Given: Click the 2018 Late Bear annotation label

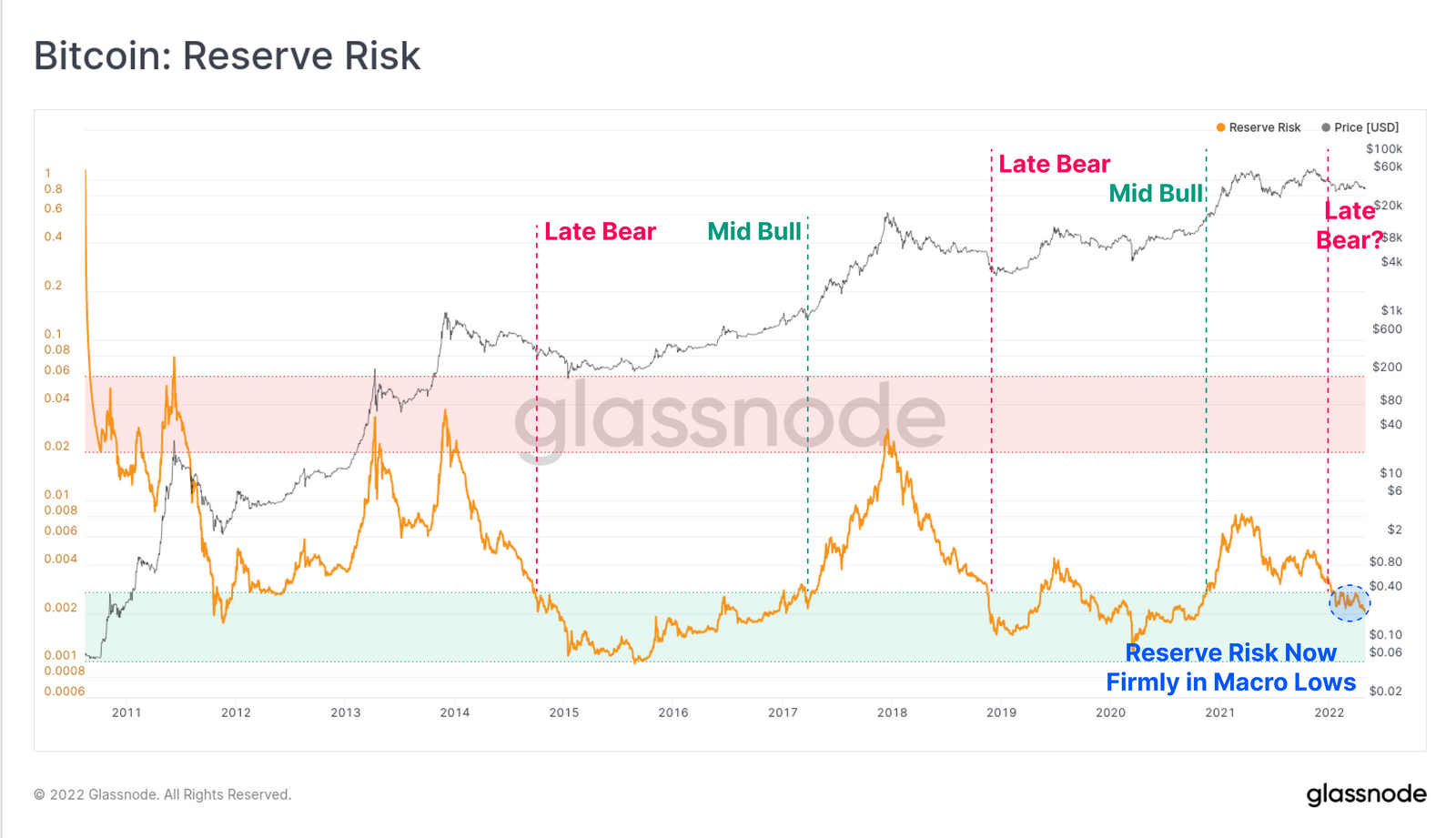Looking at the screenshot, I should click(x=1054, y=164).
